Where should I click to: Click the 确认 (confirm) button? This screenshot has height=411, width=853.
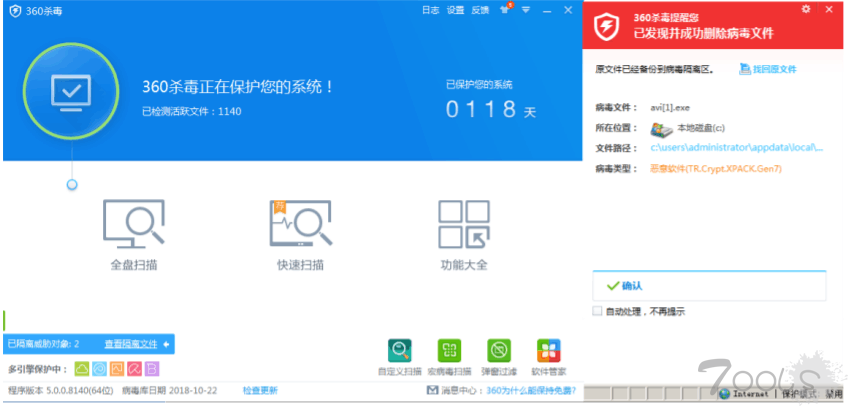coord(709,286)
